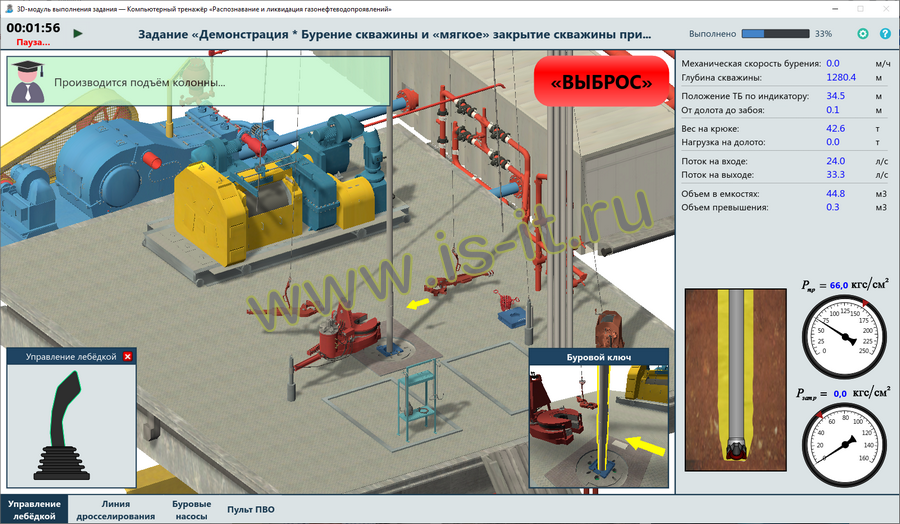This screenshot has width=900, height=524.
Task: Open the Пульт ПВО tab
Action: pos(251,510)
